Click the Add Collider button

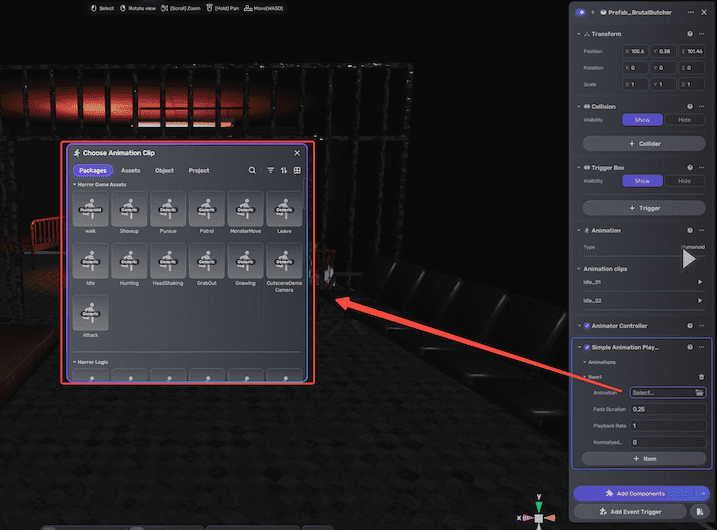(x=644, y=144)
